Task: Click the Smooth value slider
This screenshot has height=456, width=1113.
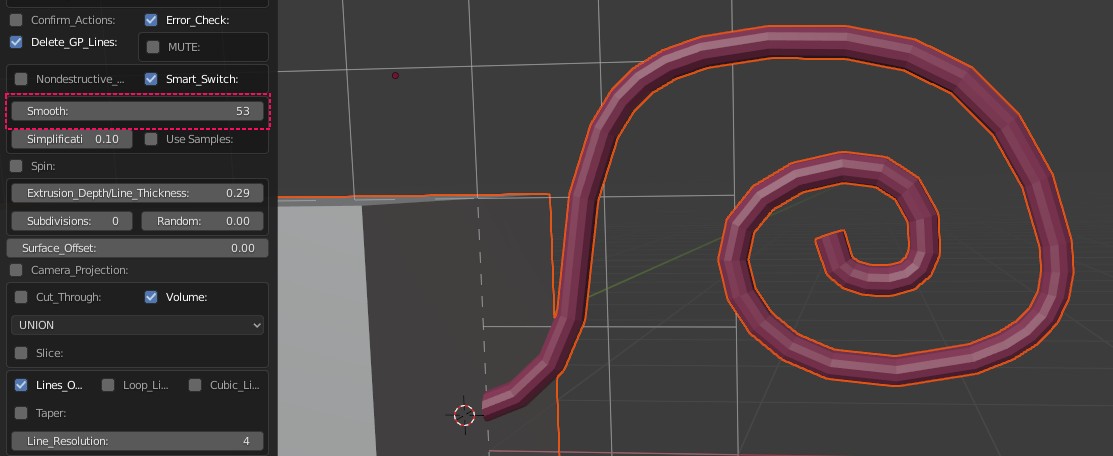Action: 137,111
